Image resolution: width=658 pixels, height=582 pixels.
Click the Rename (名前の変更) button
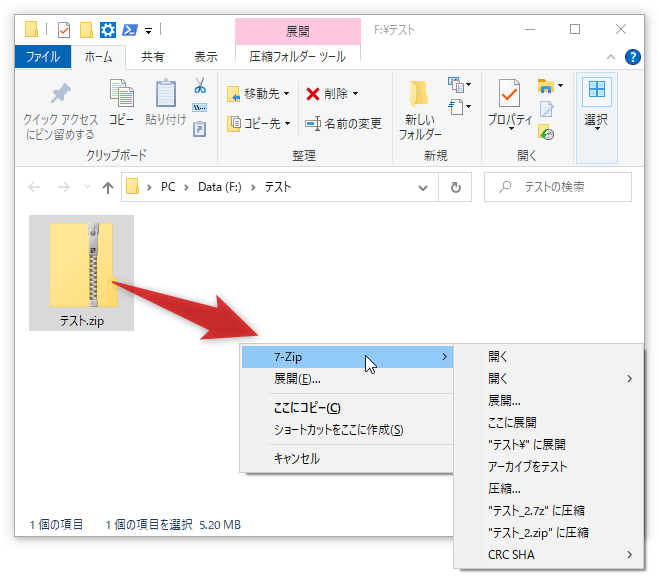coord(343,123)
